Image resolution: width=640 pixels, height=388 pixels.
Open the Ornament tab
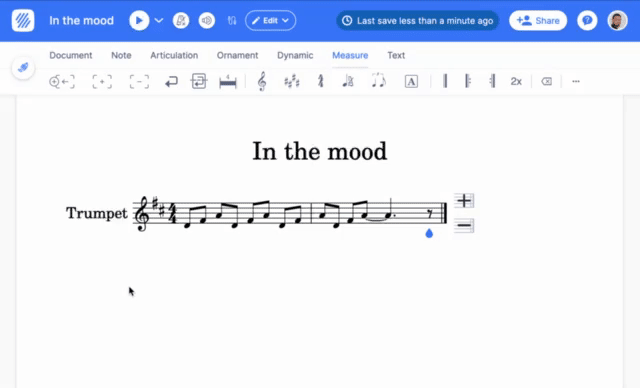pos(237,55)
